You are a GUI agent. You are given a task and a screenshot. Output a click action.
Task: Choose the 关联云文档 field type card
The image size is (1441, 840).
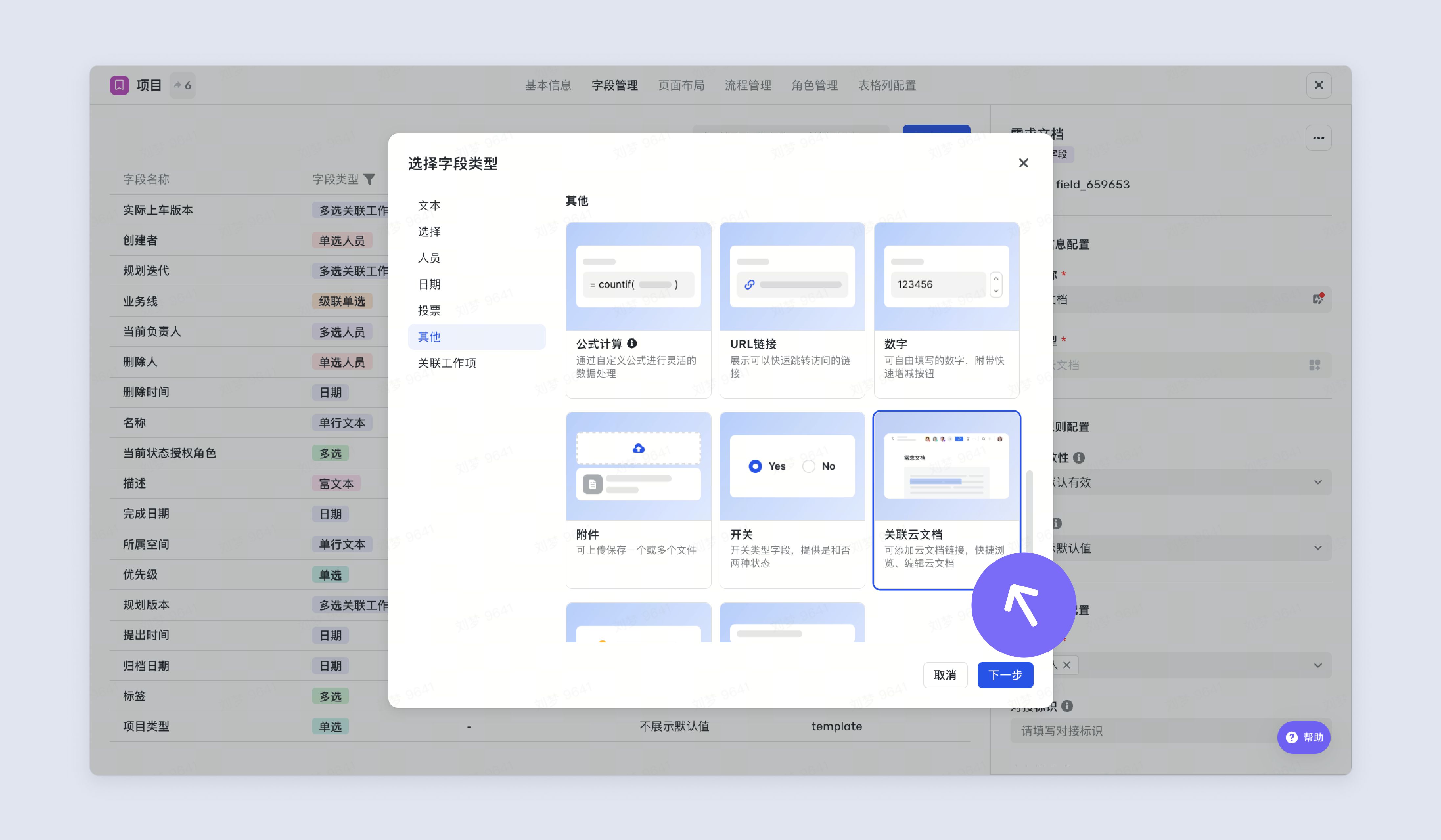(x=946, y=500)
